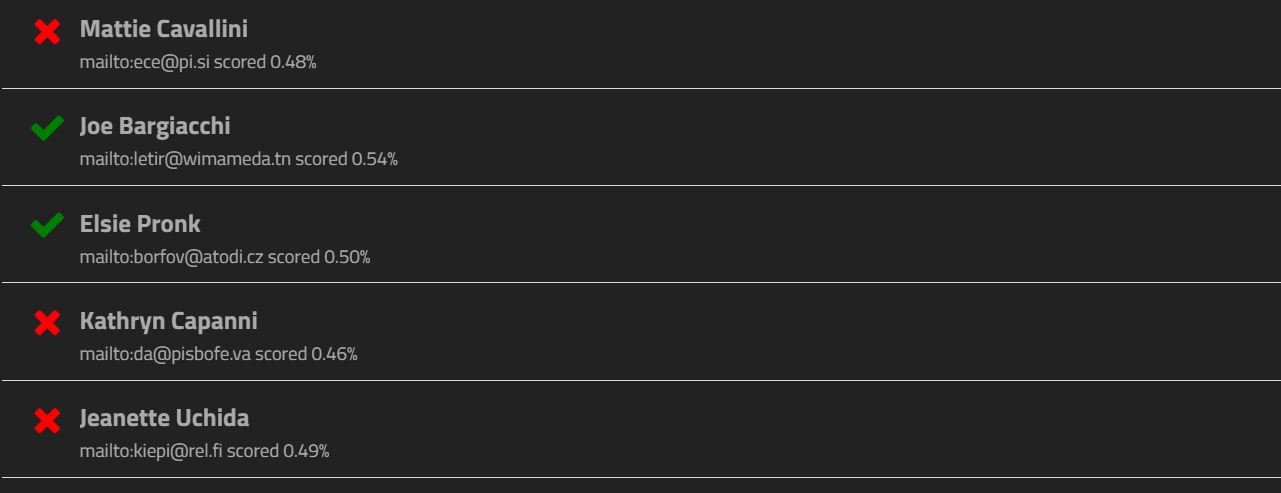
Task: Click the green checkmark beside Elsie Pronk
Action: pyautogui.click(x=47, y=226)
